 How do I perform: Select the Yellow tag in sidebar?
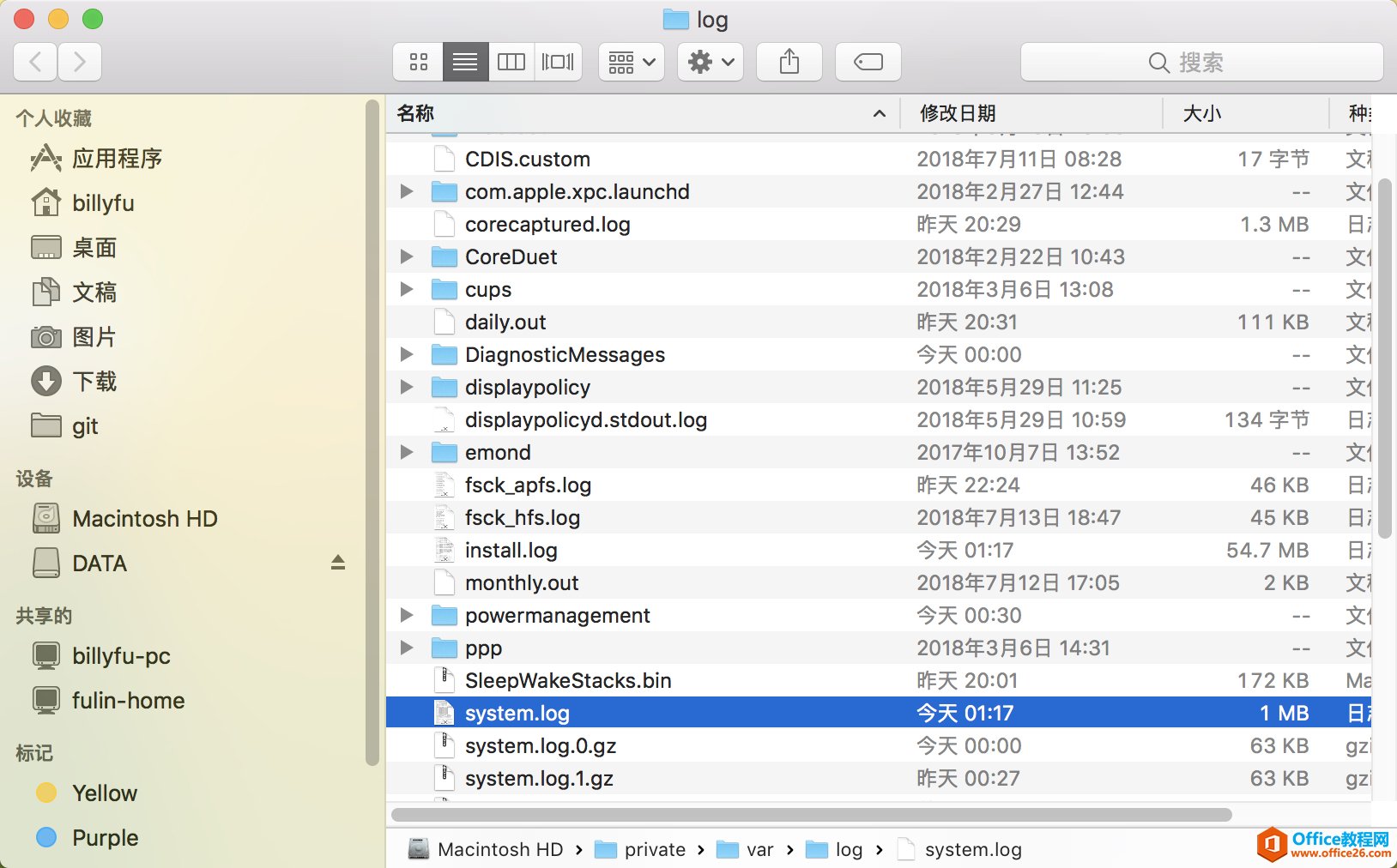(x=104, y=793)
